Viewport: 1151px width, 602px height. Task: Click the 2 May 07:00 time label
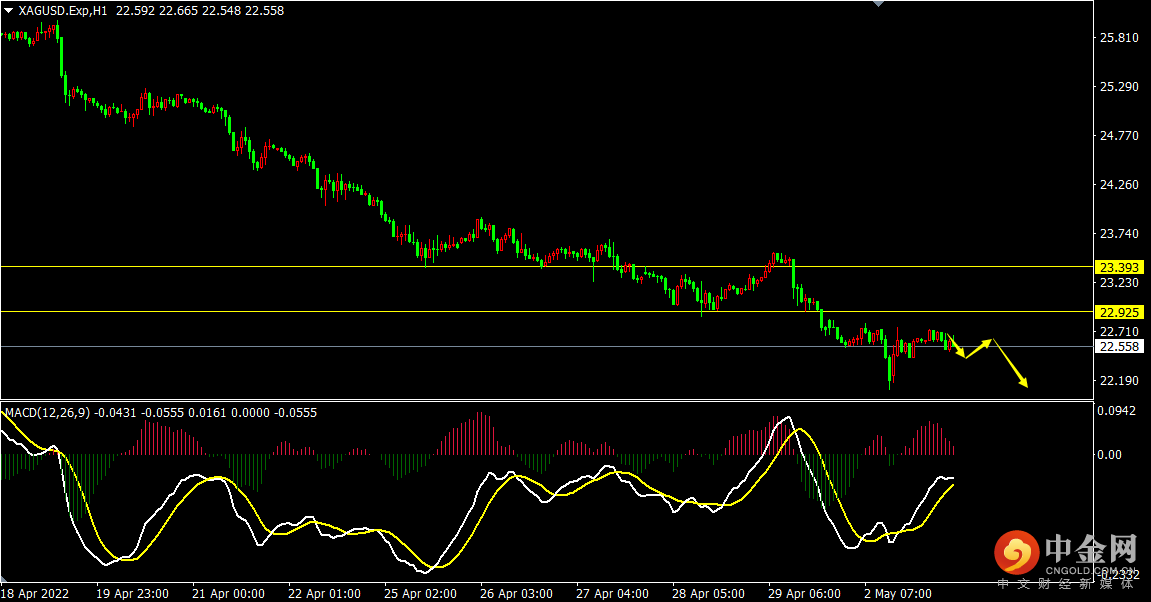898,593
